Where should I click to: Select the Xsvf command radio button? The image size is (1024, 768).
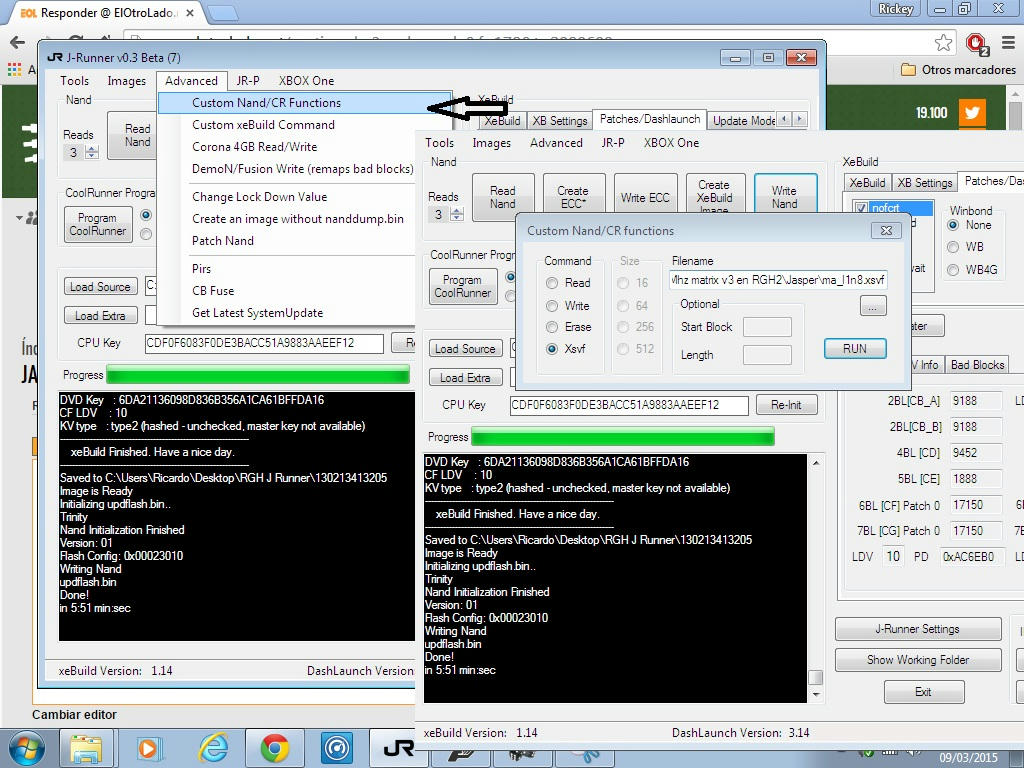coord(552,349)
